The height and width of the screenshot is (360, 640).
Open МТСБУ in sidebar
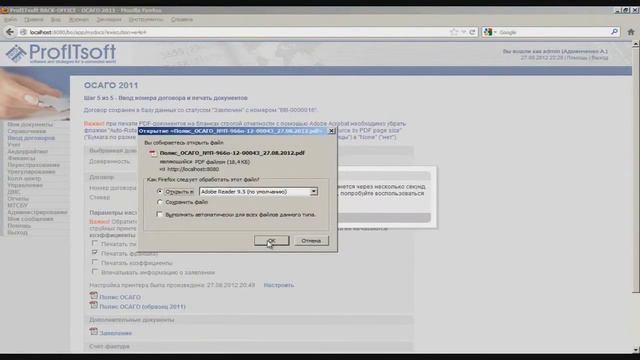pos(18,205)
